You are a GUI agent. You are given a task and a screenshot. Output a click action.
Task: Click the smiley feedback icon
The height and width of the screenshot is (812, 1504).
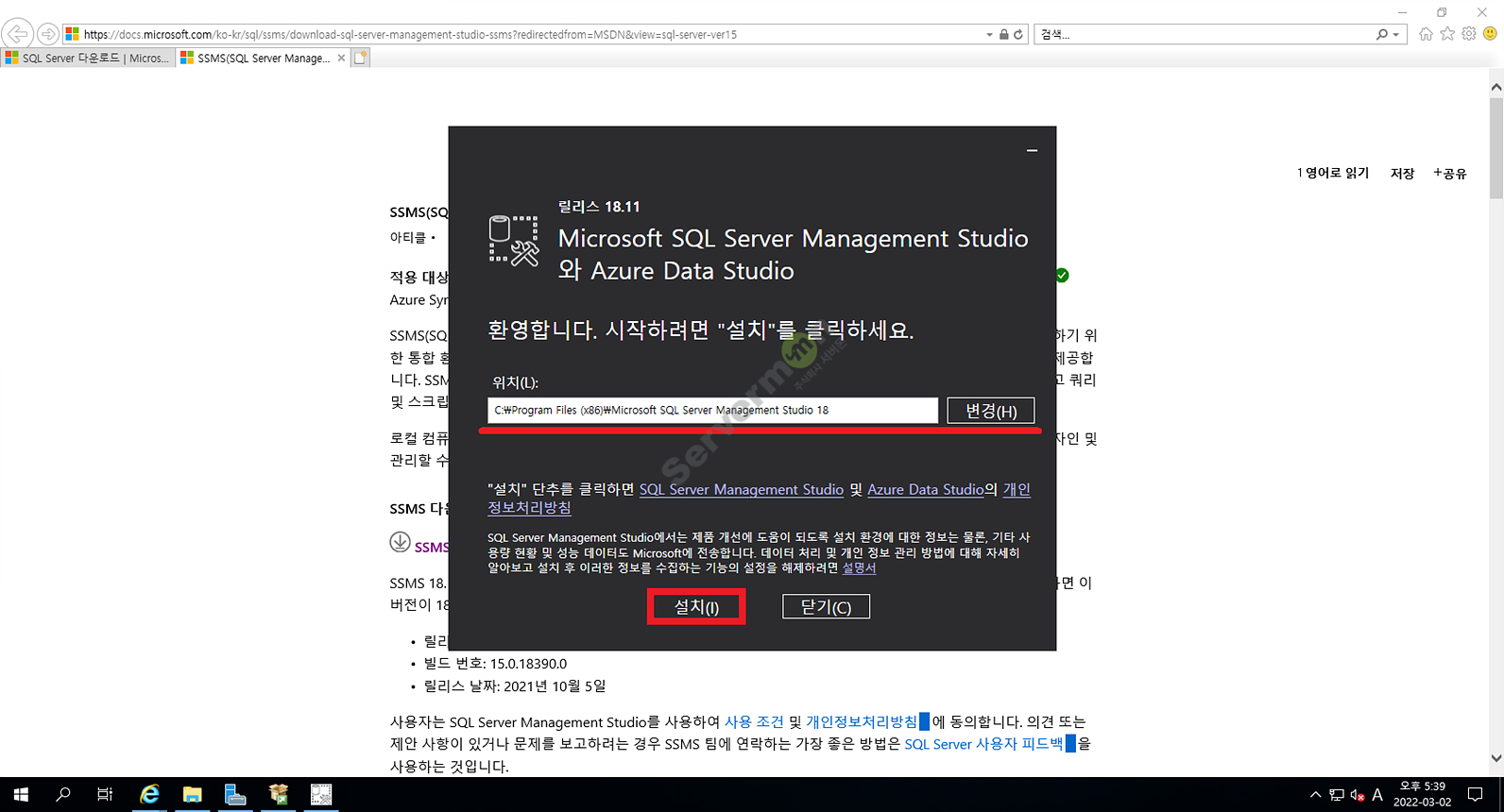click(x=1491, y=34)
